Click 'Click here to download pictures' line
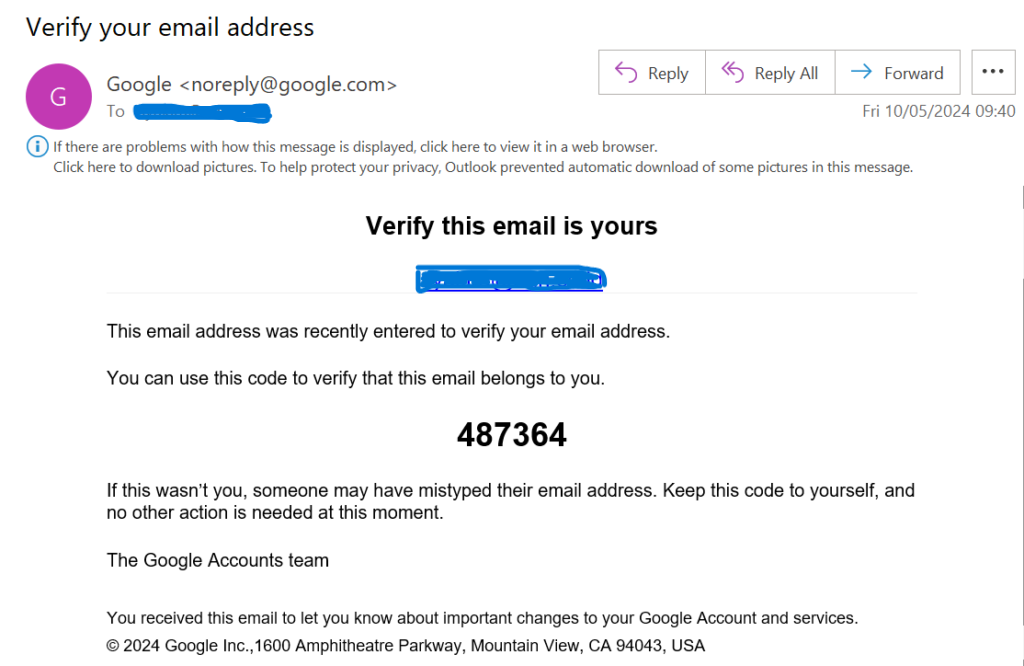The width and height of the screenshot is (1024, 666). click(483, 167)
